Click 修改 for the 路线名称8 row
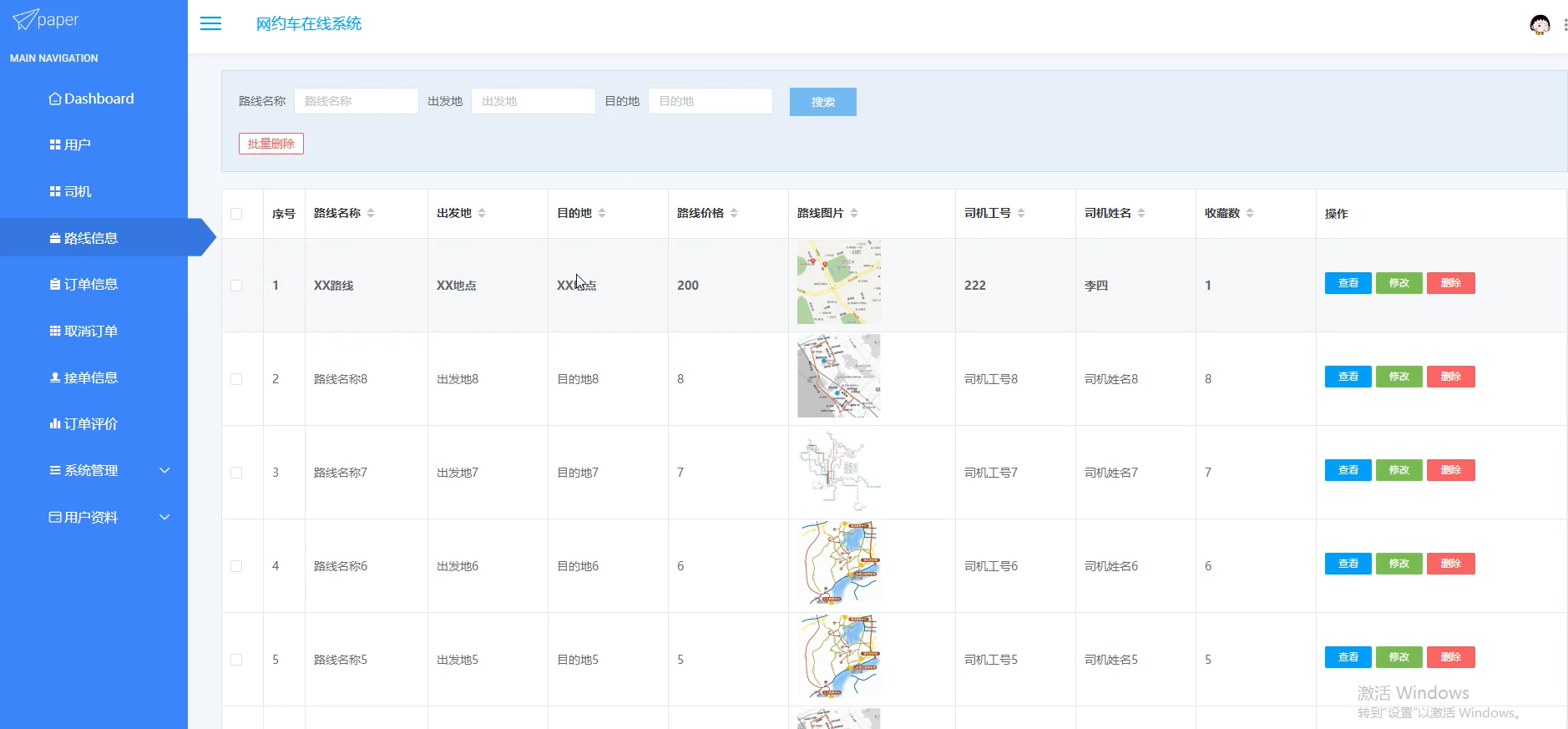The height and width of the screenshot is (729, 1568). [1399, 377]
